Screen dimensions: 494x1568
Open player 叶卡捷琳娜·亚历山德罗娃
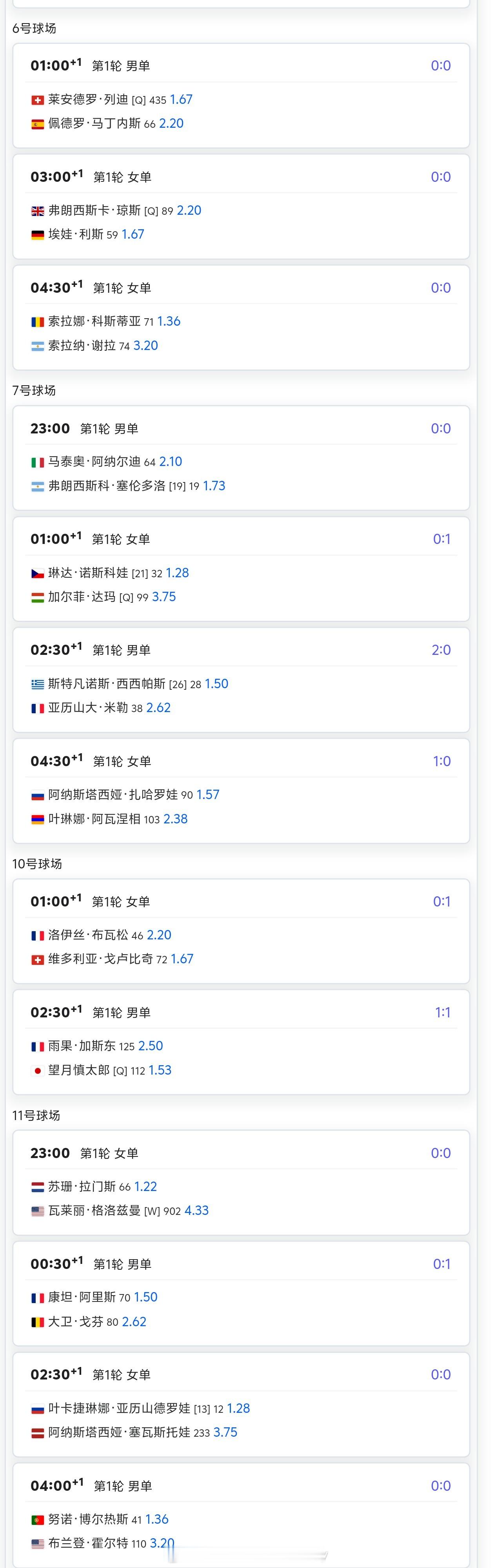119,1408
